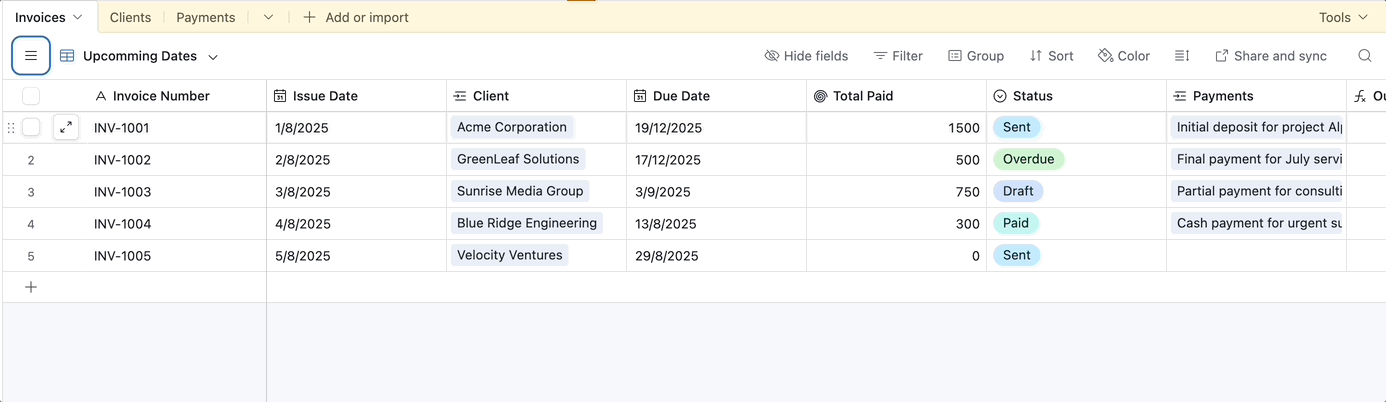Click Share and sync button

point(1270,56)
